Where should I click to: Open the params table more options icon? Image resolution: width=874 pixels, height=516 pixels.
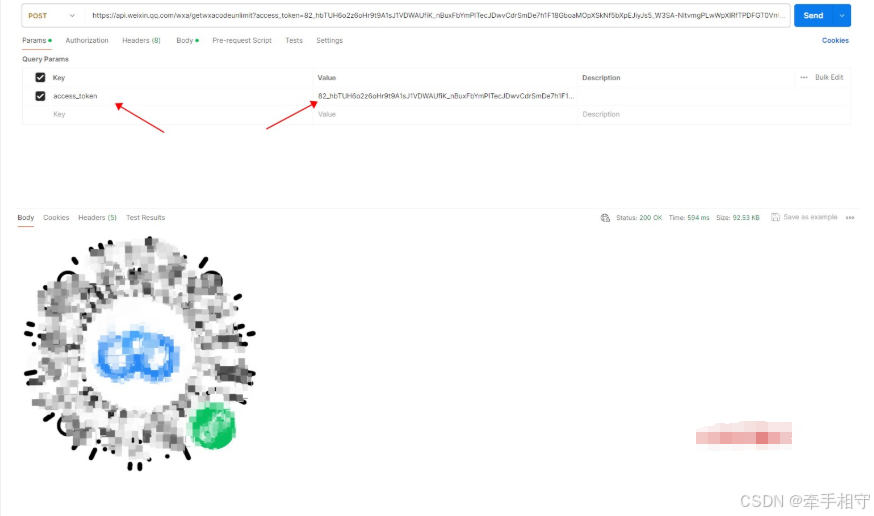tap(804, 77)
